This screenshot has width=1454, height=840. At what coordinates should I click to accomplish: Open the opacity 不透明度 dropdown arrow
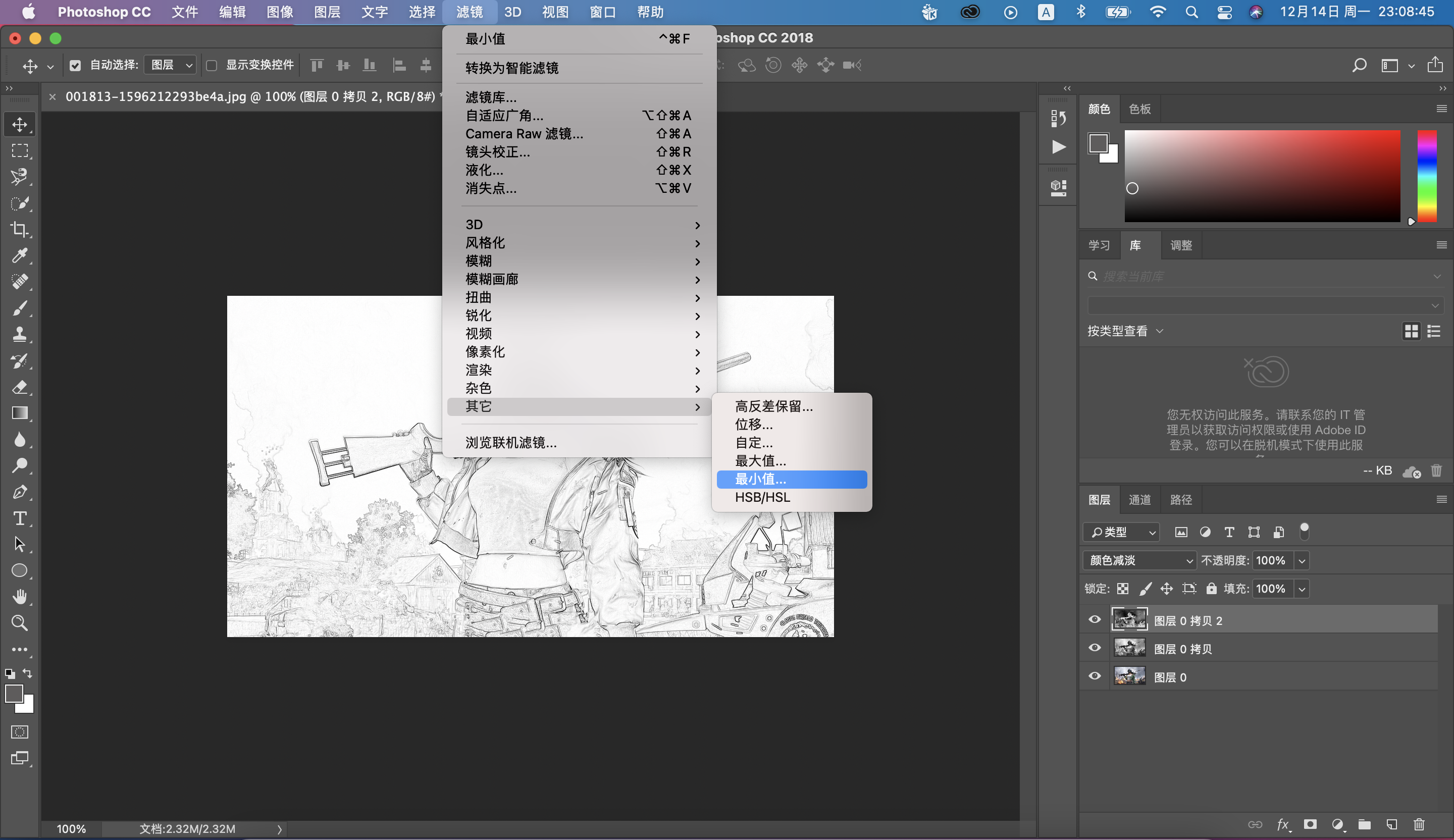1302,560
